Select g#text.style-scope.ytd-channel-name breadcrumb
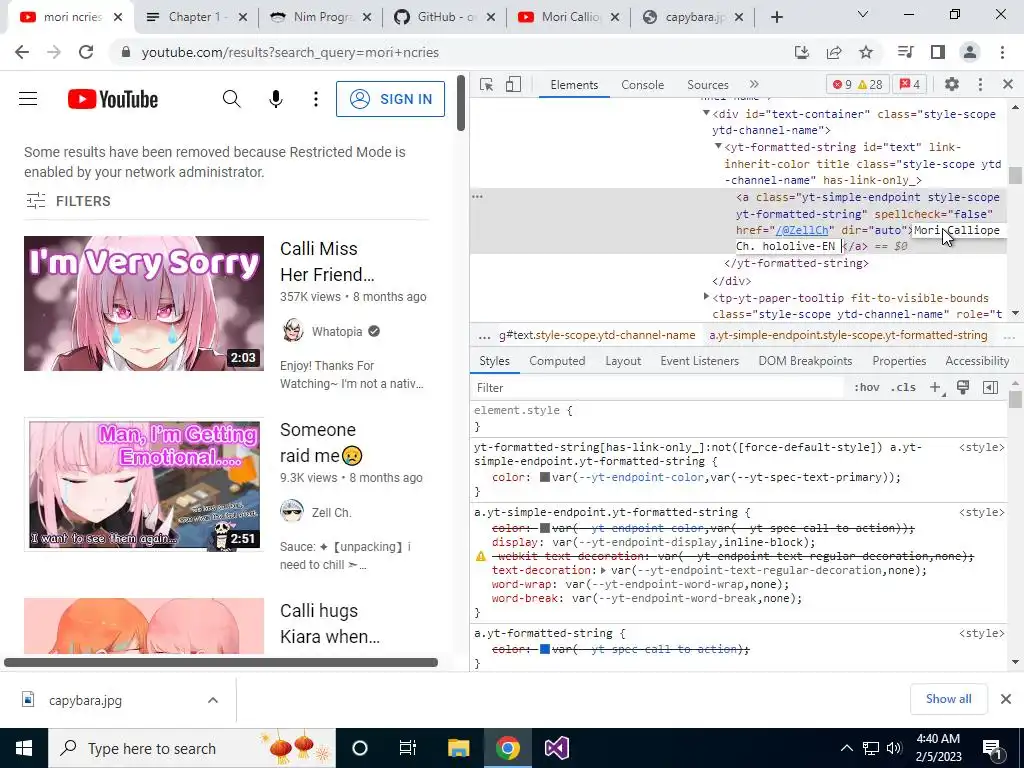 [597, 335]
